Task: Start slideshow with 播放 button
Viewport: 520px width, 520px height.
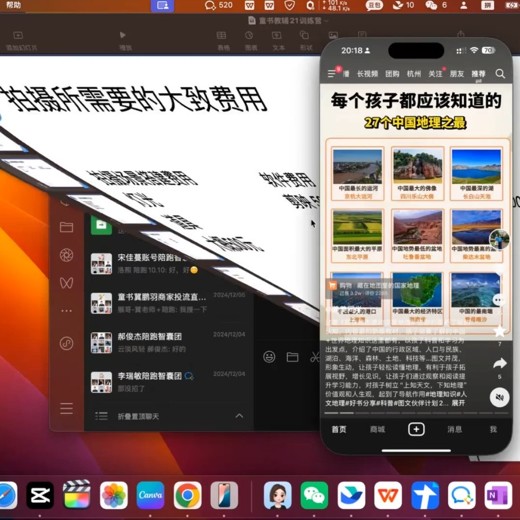Action: (x=125, y=41)
